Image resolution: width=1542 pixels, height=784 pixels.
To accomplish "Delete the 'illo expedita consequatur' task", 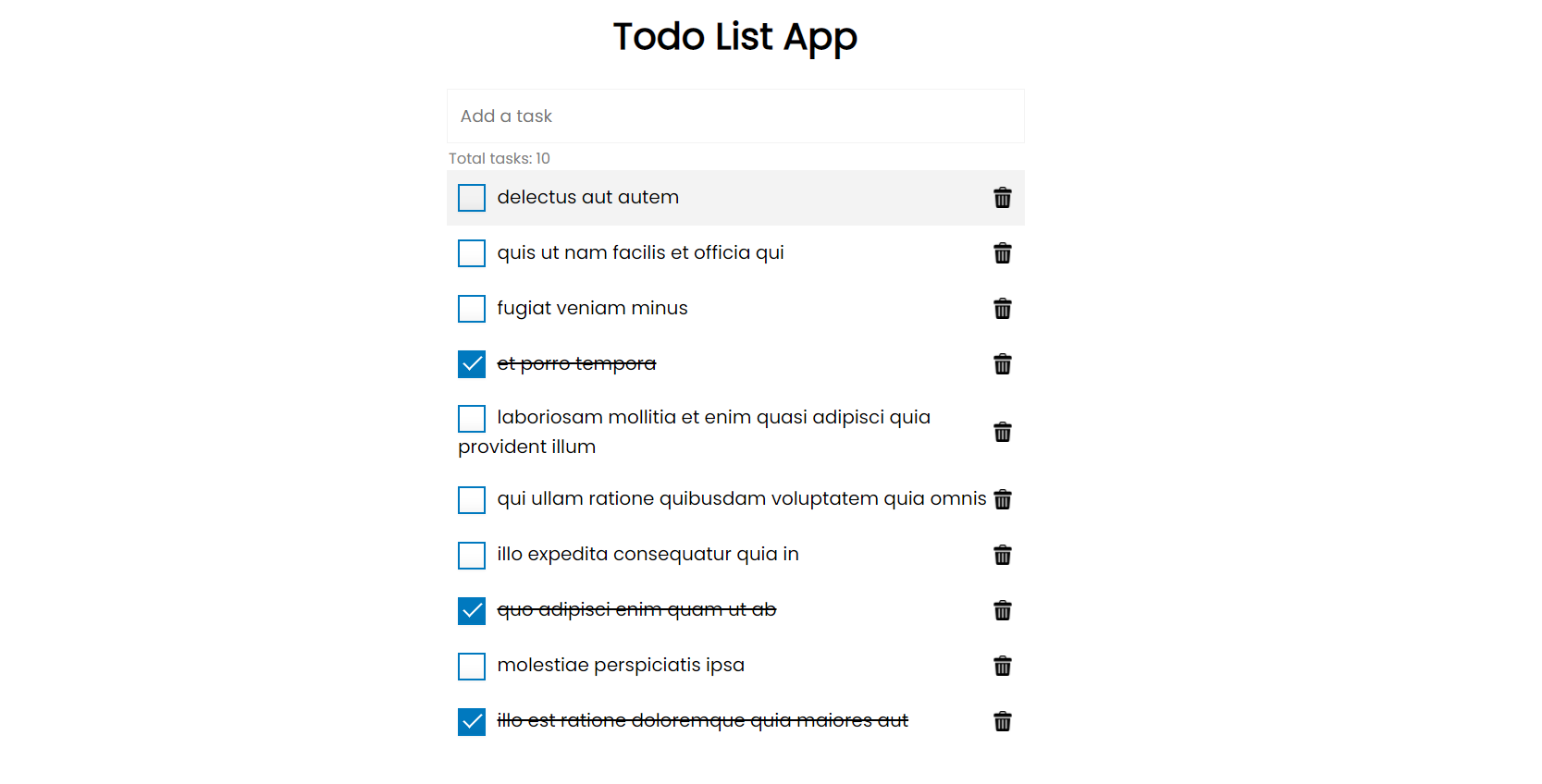I will click(x=1002, y=555).
